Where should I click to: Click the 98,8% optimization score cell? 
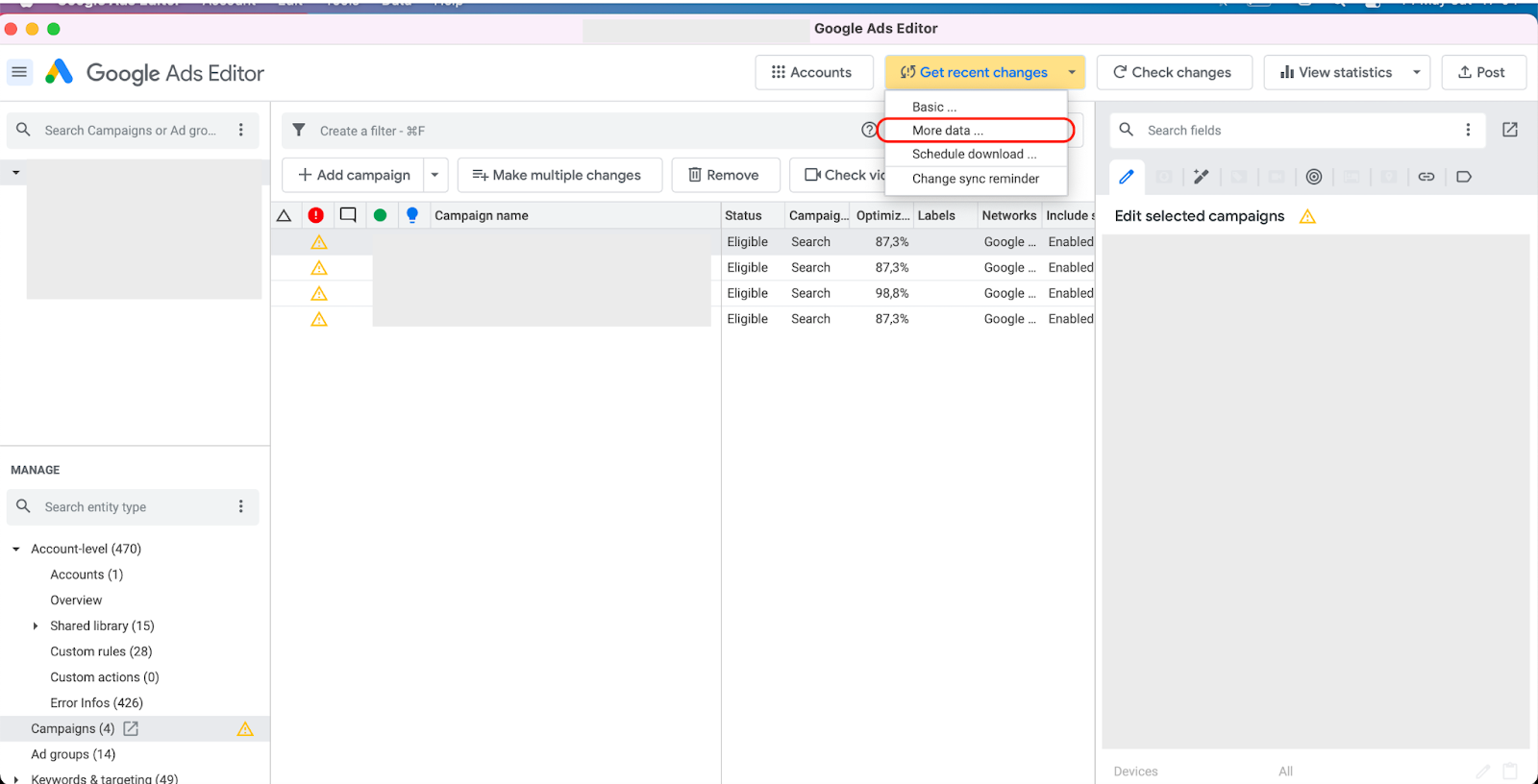[892, 293]
